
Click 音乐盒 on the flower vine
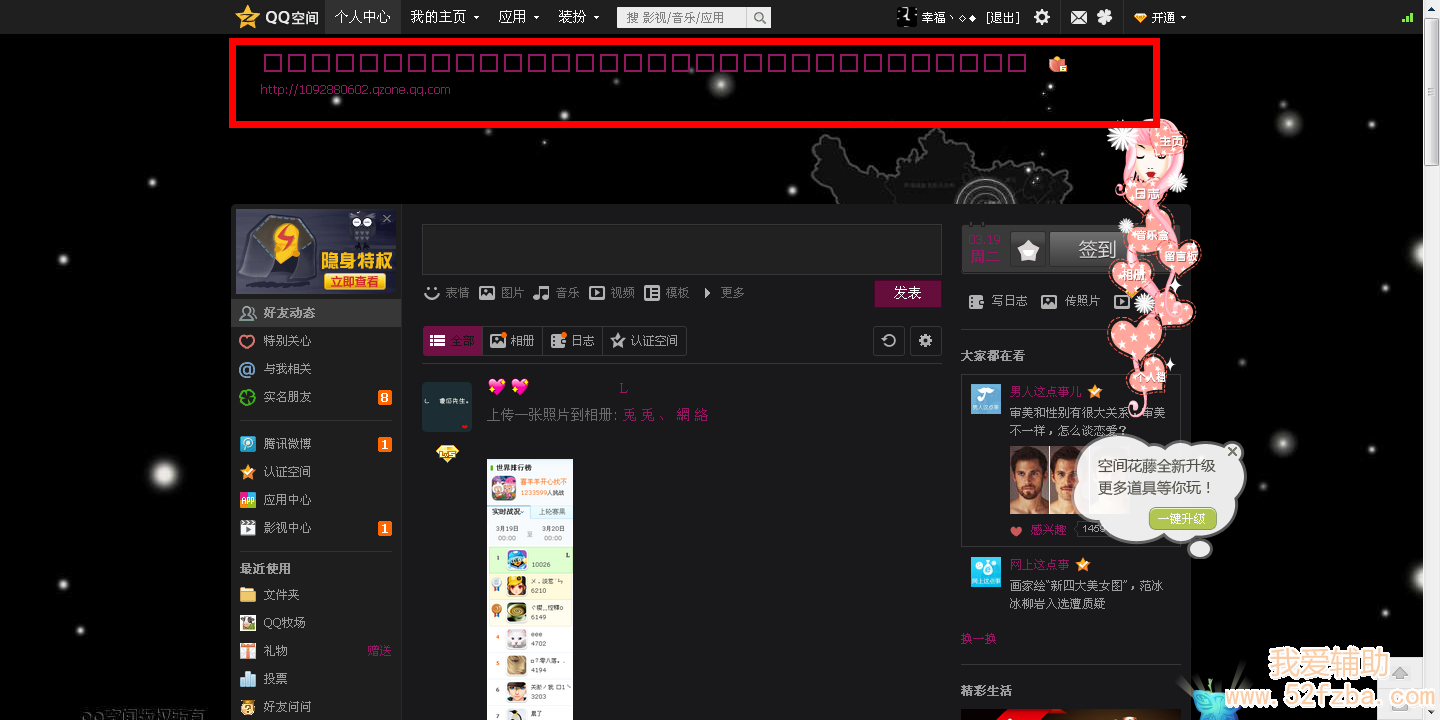click(1151, 236)
